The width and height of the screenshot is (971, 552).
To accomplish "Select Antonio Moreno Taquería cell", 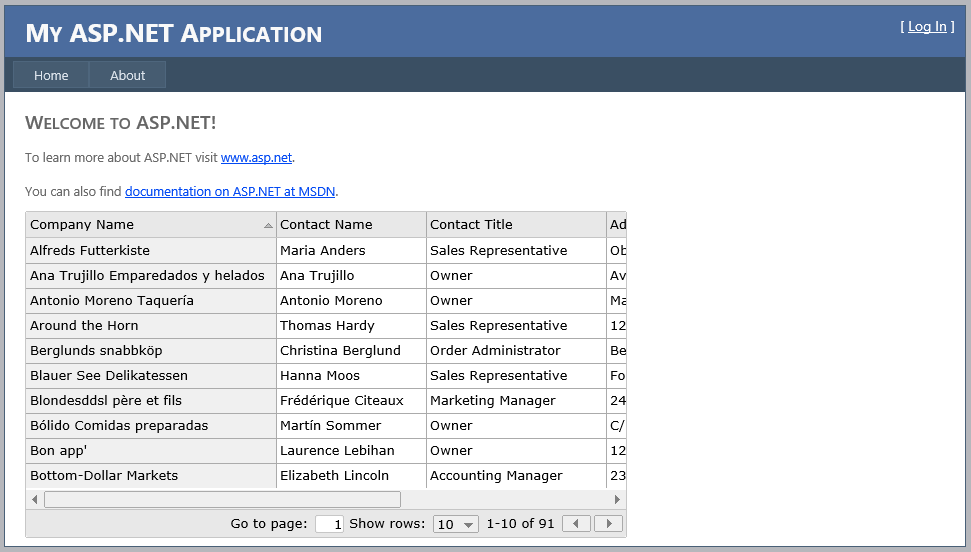I will [151, 300].
